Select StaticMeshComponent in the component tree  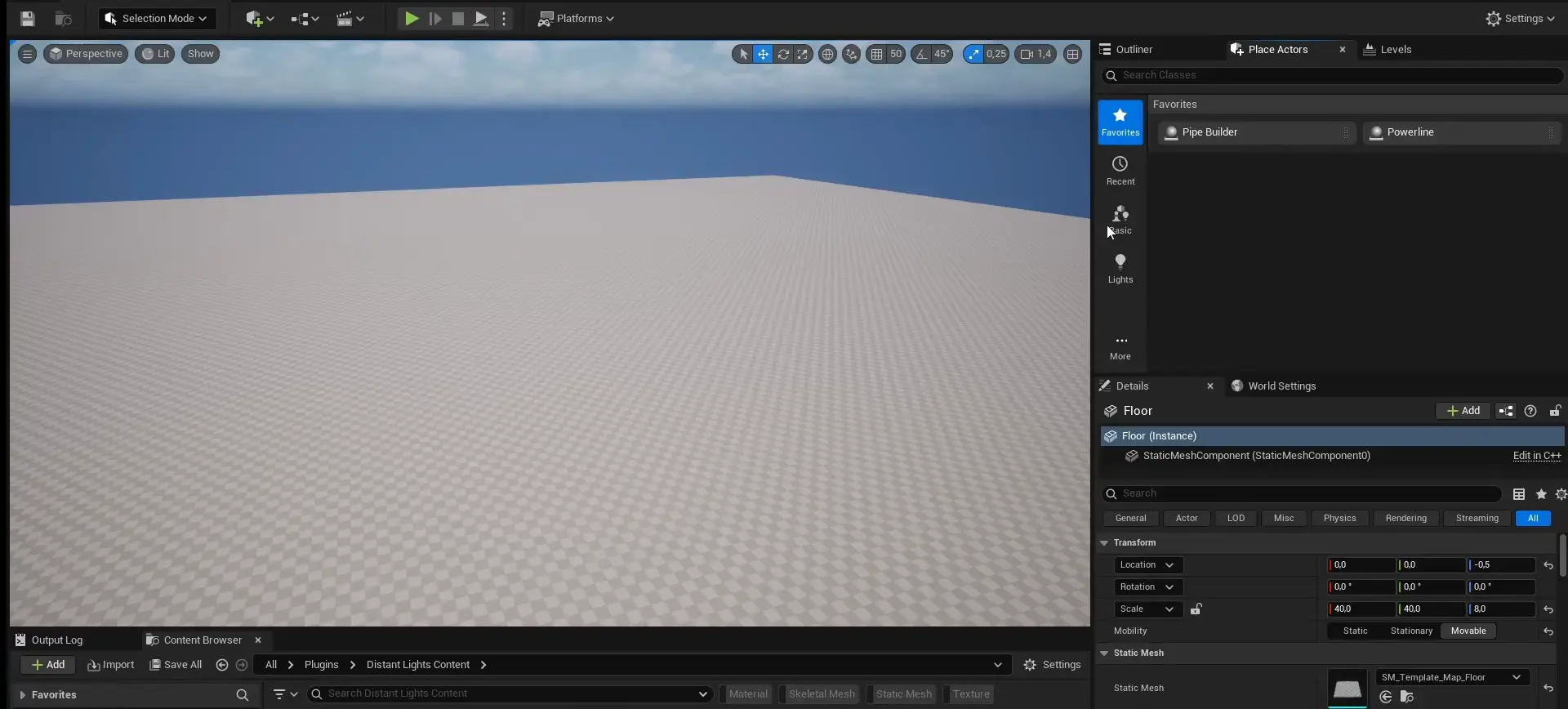(x=1256, y=456)
